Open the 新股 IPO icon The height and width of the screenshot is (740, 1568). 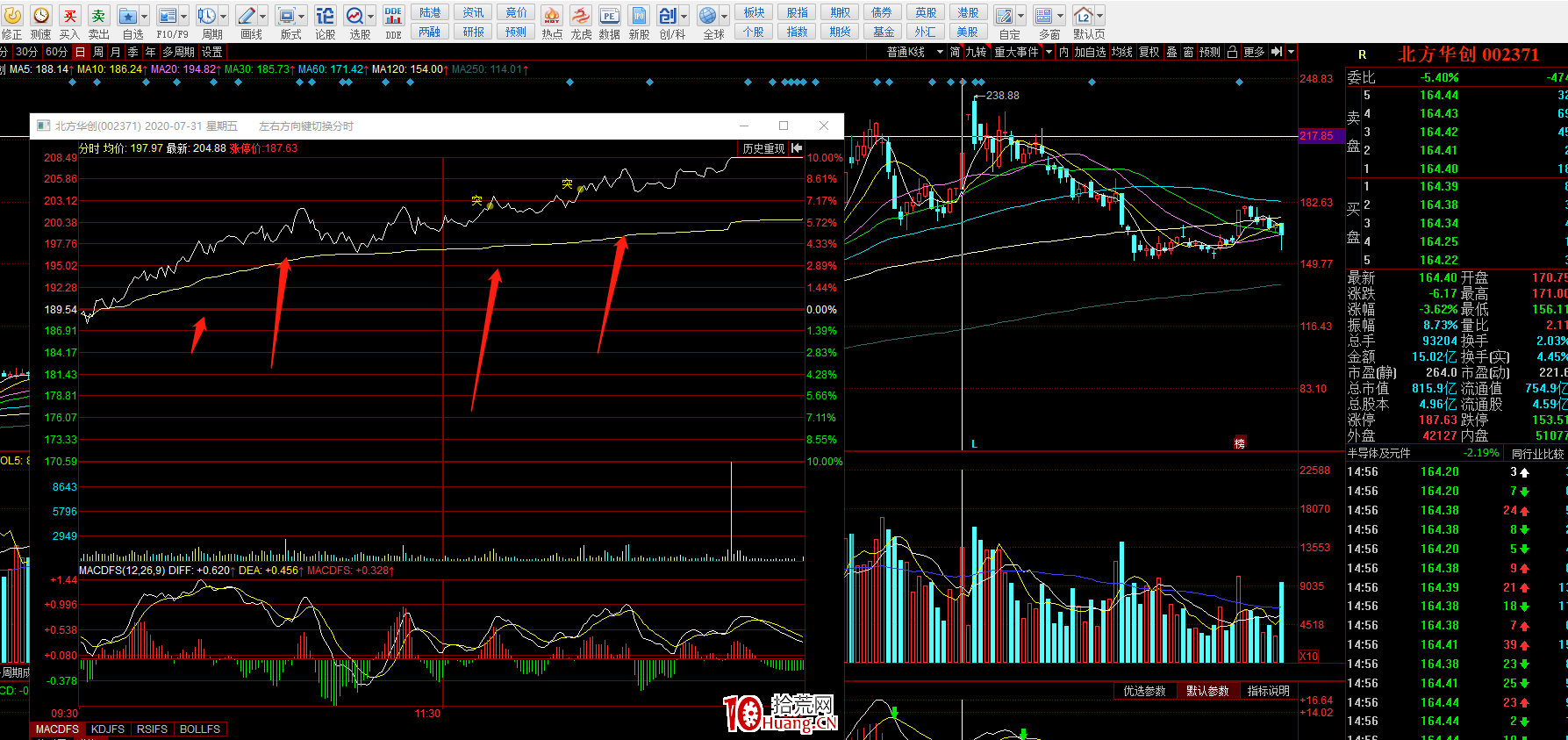639,16
